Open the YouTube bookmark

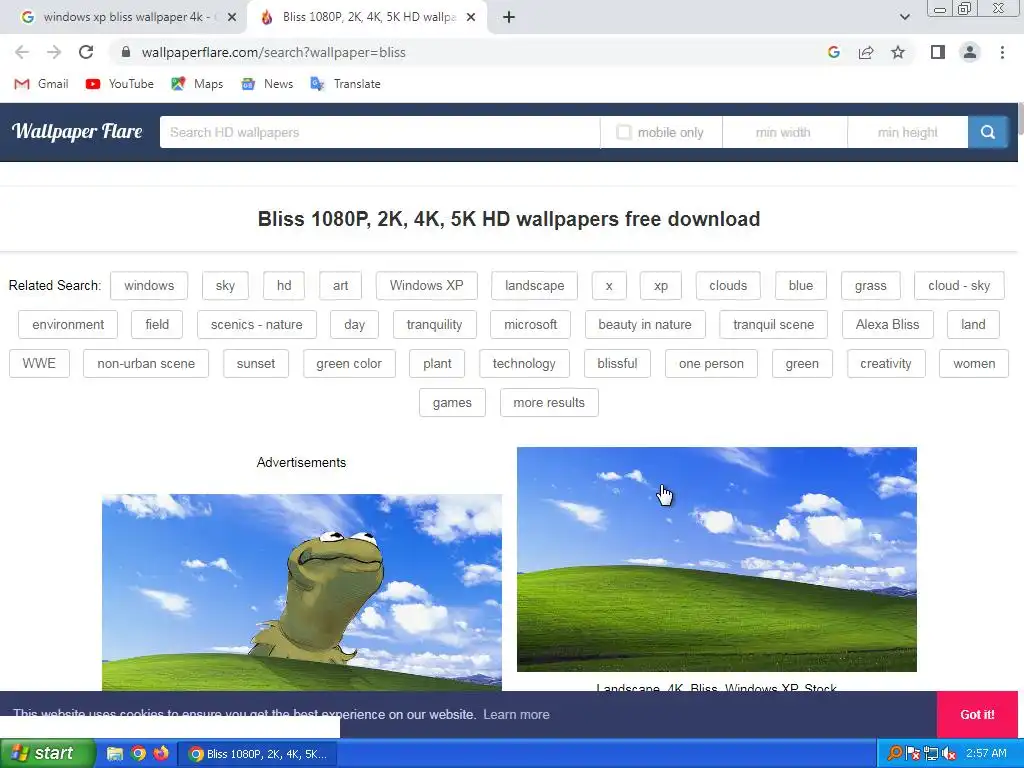pyautogui.click(x=120, y=84)
